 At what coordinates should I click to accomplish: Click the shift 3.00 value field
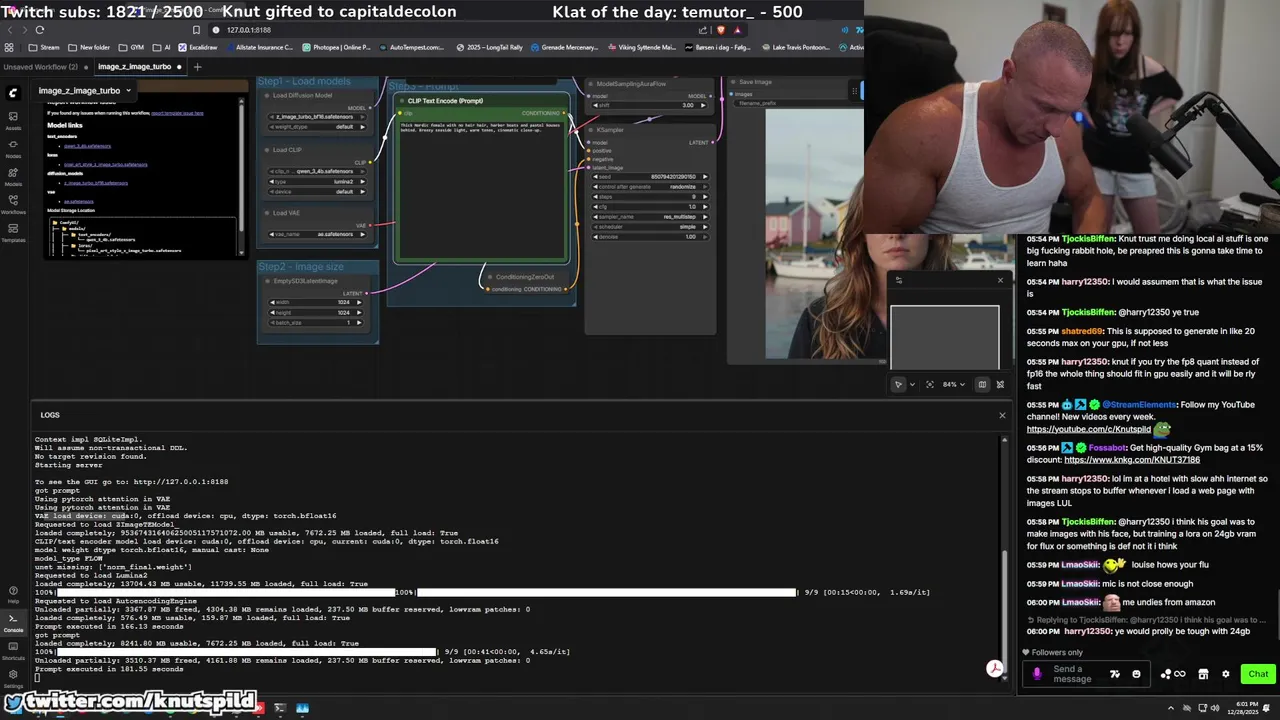tap(650, 105)
